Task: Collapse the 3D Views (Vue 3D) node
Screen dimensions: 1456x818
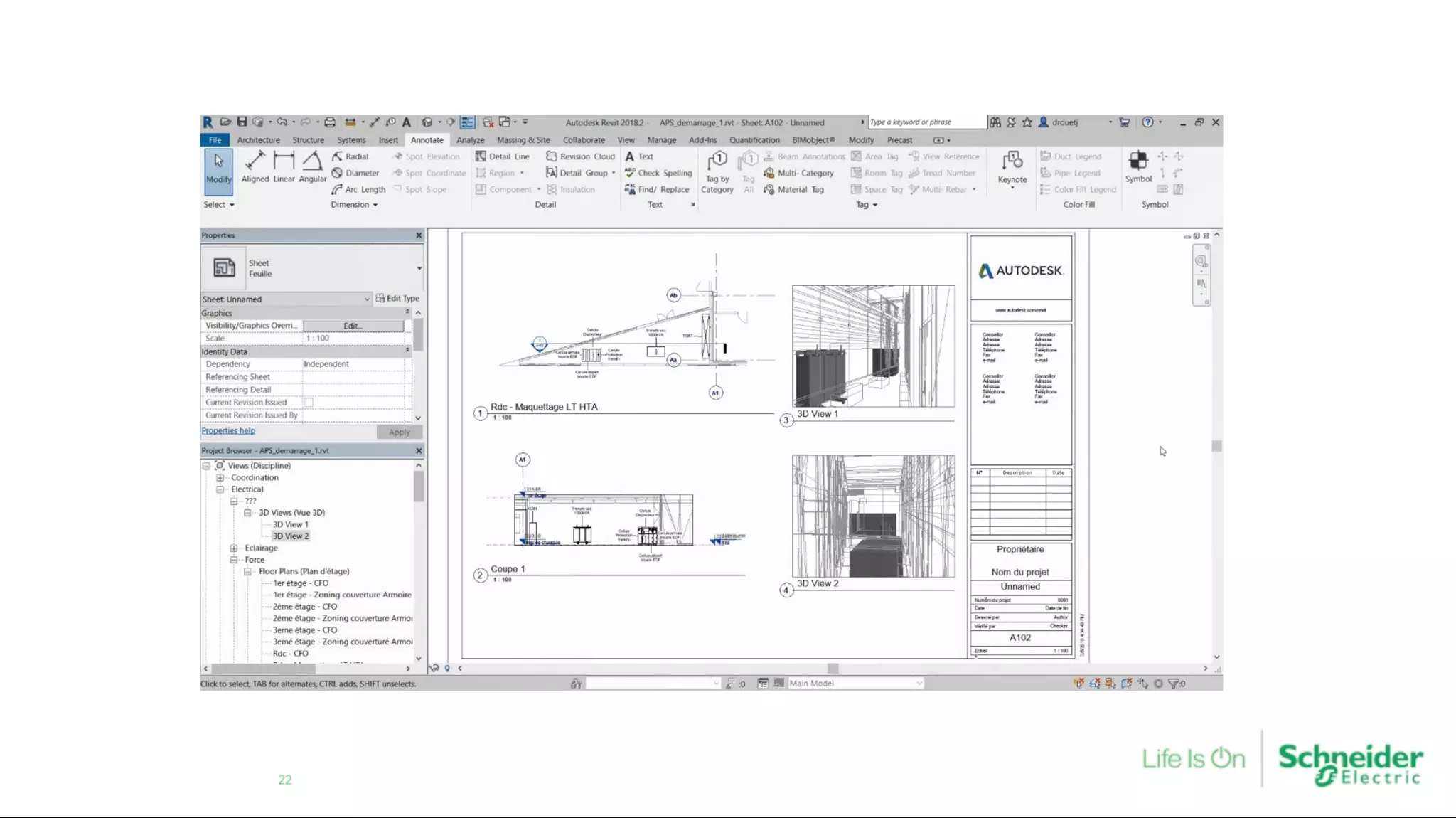Action: [247, 513]
